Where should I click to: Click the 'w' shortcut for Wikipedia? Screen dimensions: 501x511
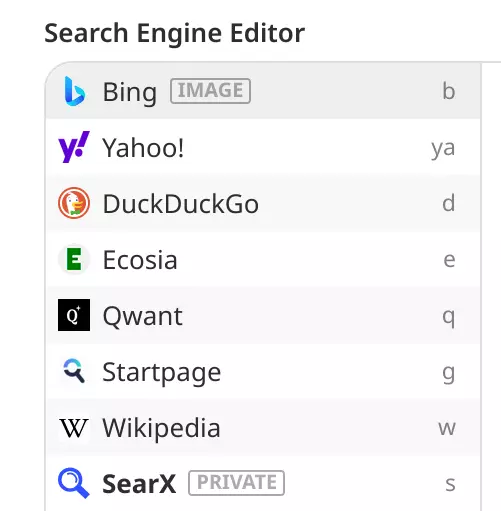click(x=447, y=428)
